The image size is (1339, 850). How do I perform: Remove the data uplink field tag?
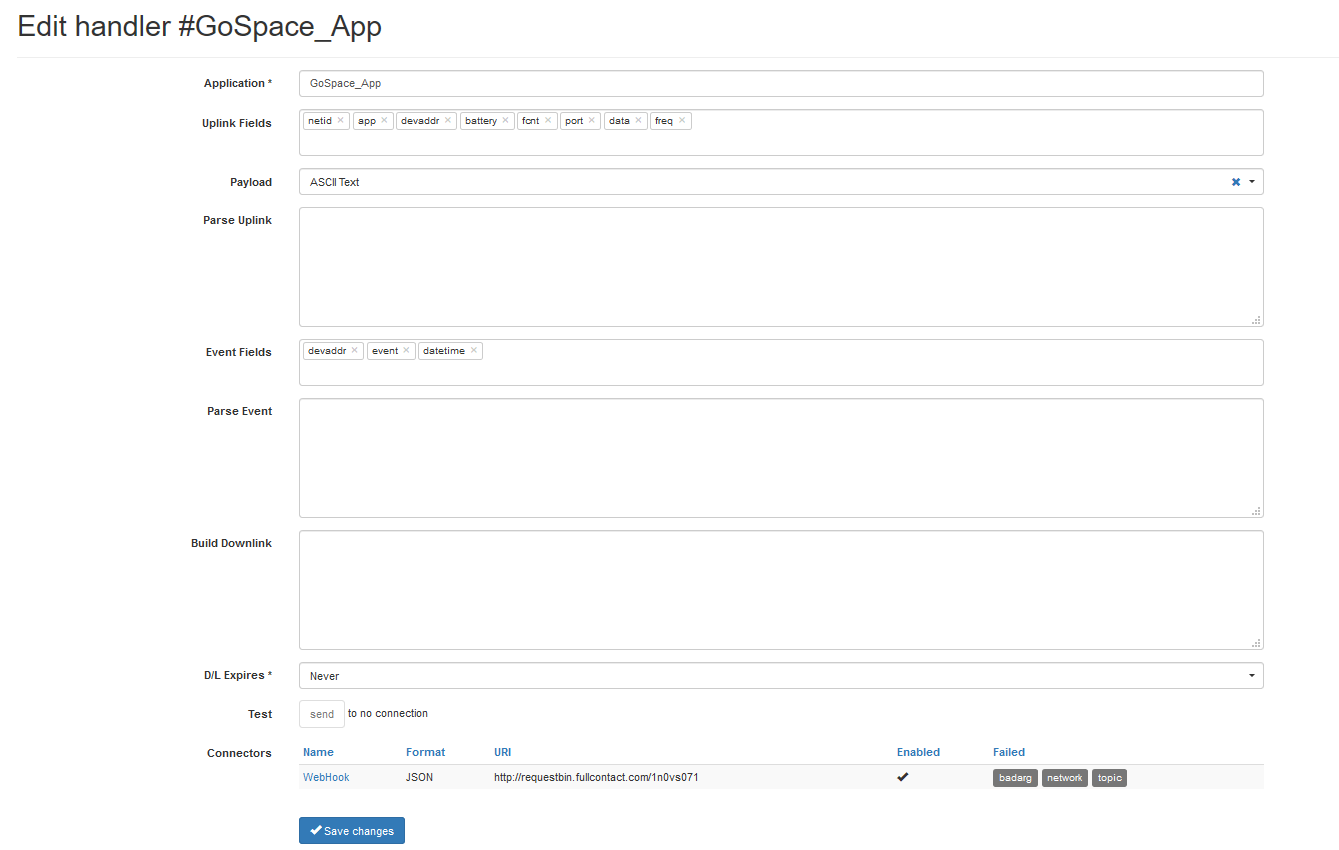coord(638,121)
